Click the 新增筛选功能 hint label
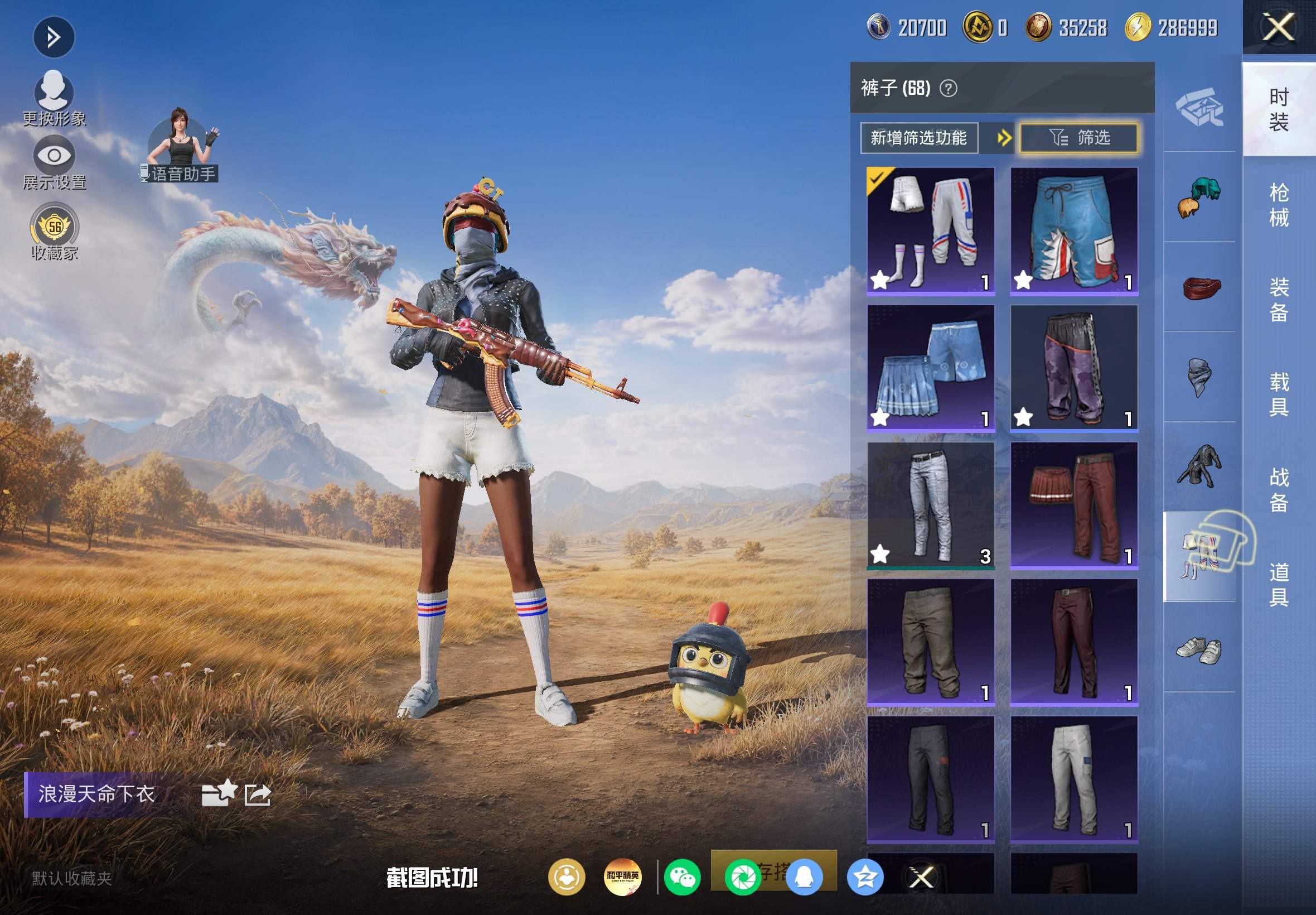 pyautogui.click(x=919, y=138)
